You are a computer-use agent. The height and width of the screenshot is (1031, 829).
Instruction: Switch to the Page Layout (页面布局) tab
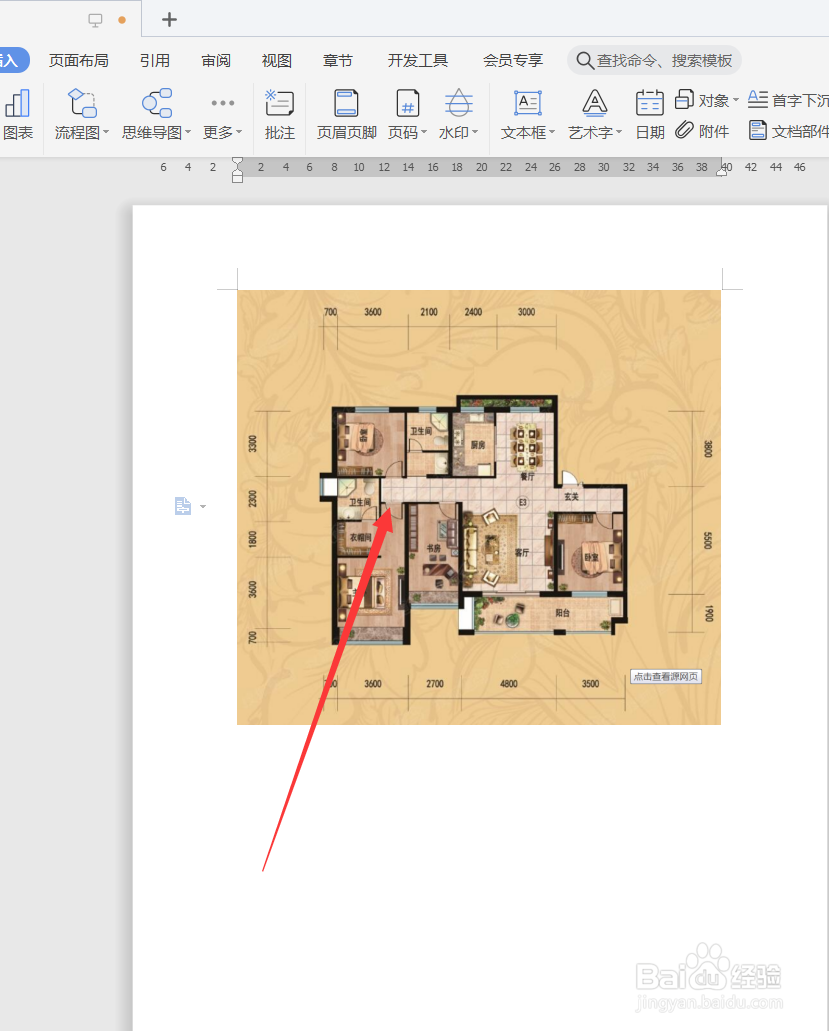coord(79,60)
